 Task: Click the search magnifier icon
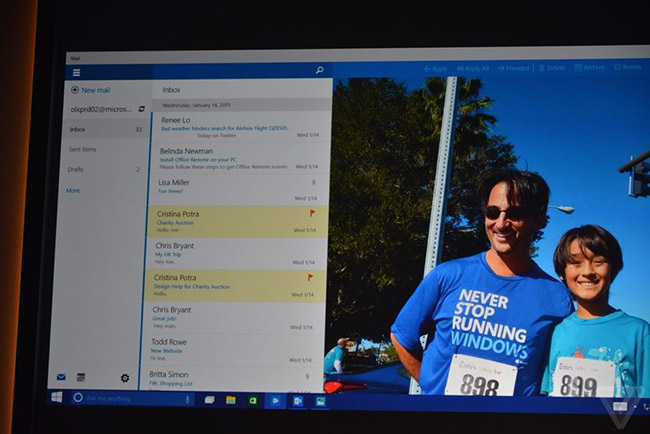[319, 71]
